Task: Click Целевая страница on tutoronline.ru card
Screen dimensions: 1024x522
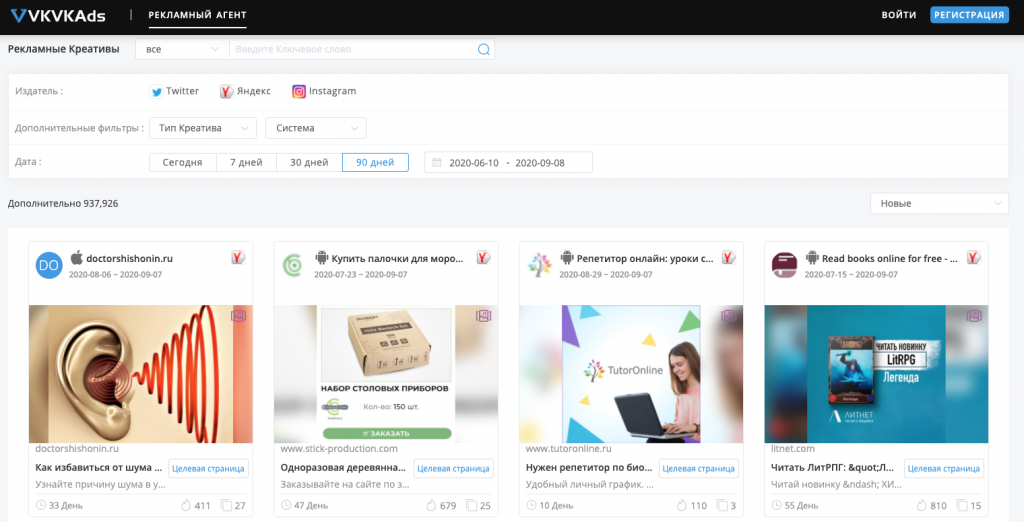Action: click(x=699, y=468)
